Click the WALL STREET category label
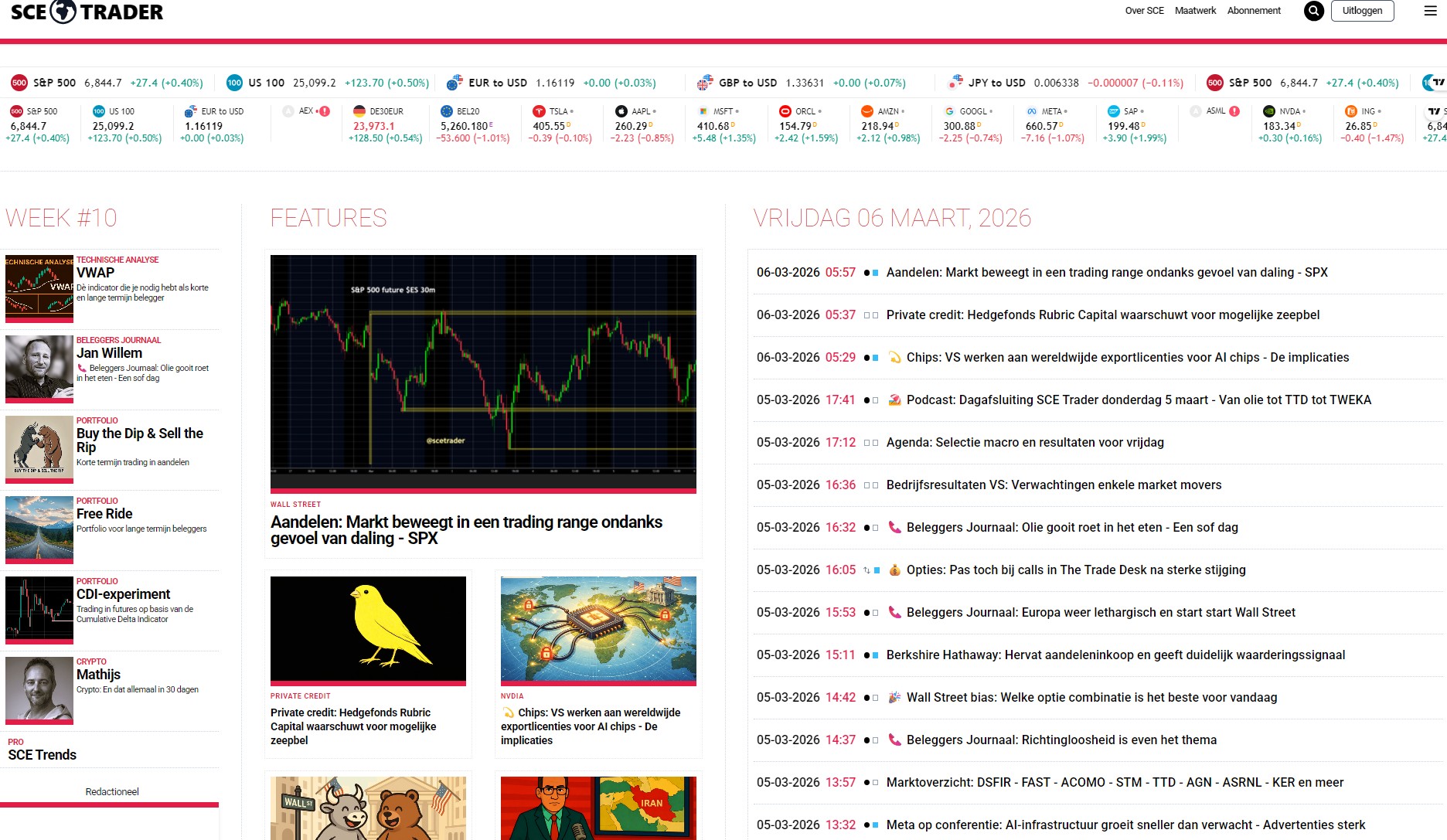 click(x=295, y=505)
